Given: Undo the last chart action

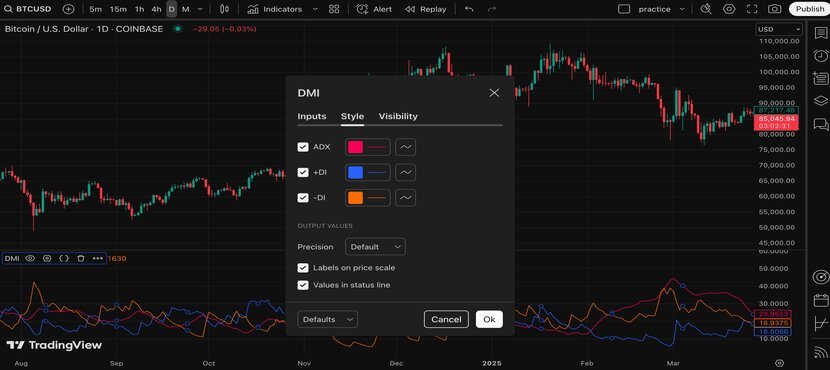Looking at the screenshot, I should (468, 9).
